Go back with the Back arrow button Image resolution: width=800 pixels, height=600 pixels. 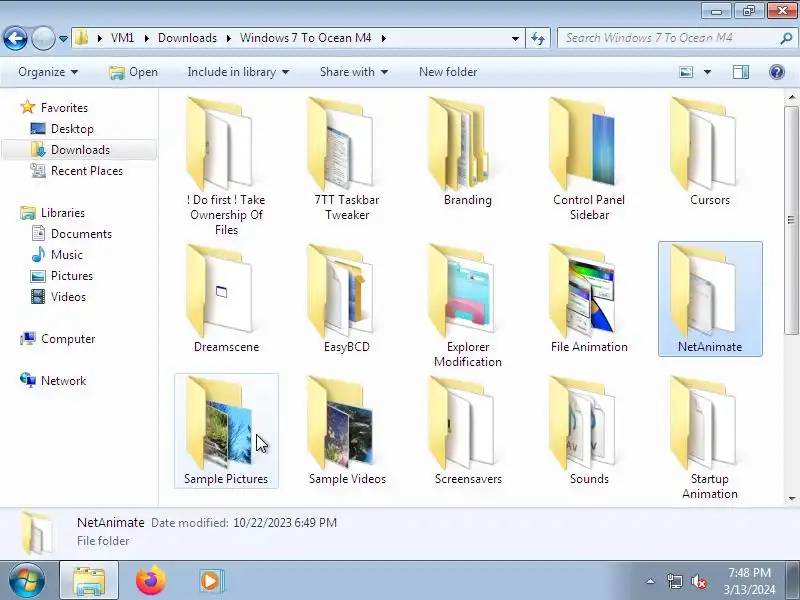click(15, 38)
